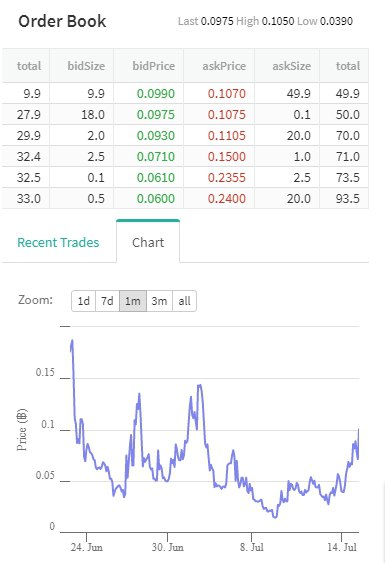This screenshot has height=563, width=385.
Task: Select ask price 0.1500
Action: (x=227, y=157)
